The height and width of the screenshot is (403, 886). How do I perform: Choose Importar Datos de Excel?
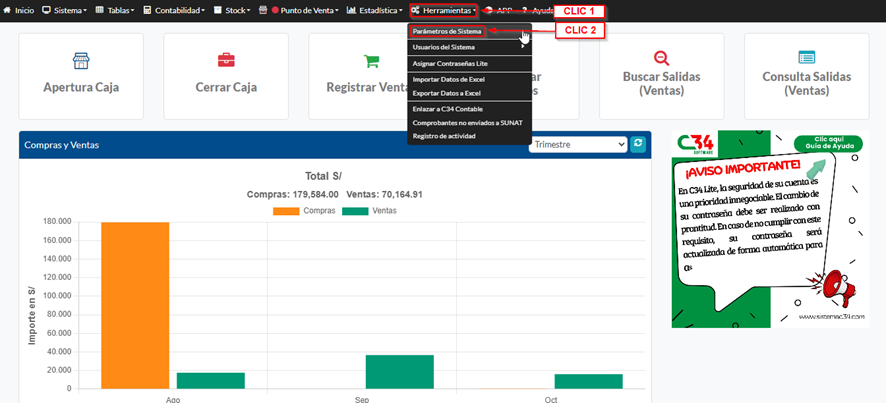(449, 78)
